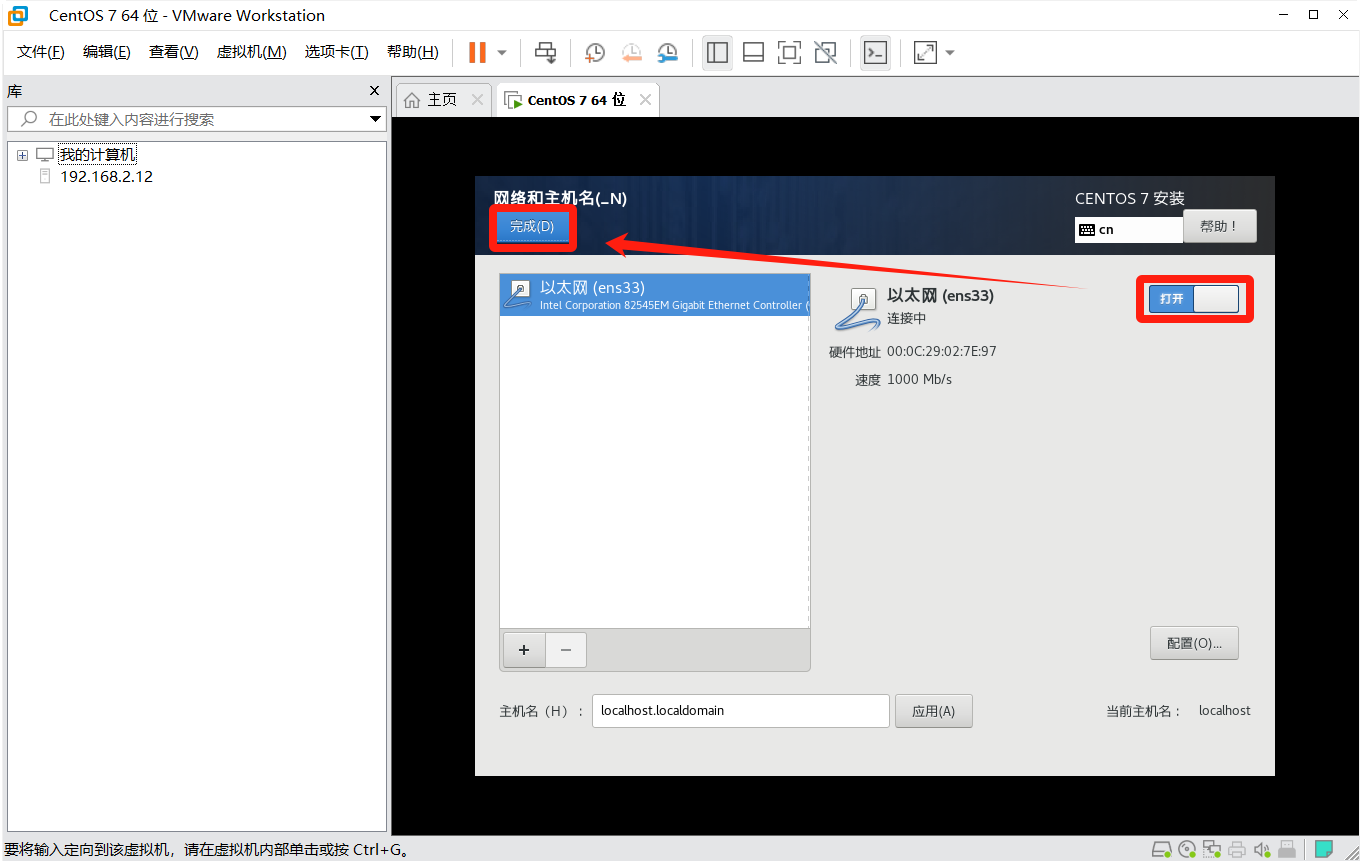The image size is (1360, 861).
Task: Click the 完成(D) done button
Action: [532, 227]
